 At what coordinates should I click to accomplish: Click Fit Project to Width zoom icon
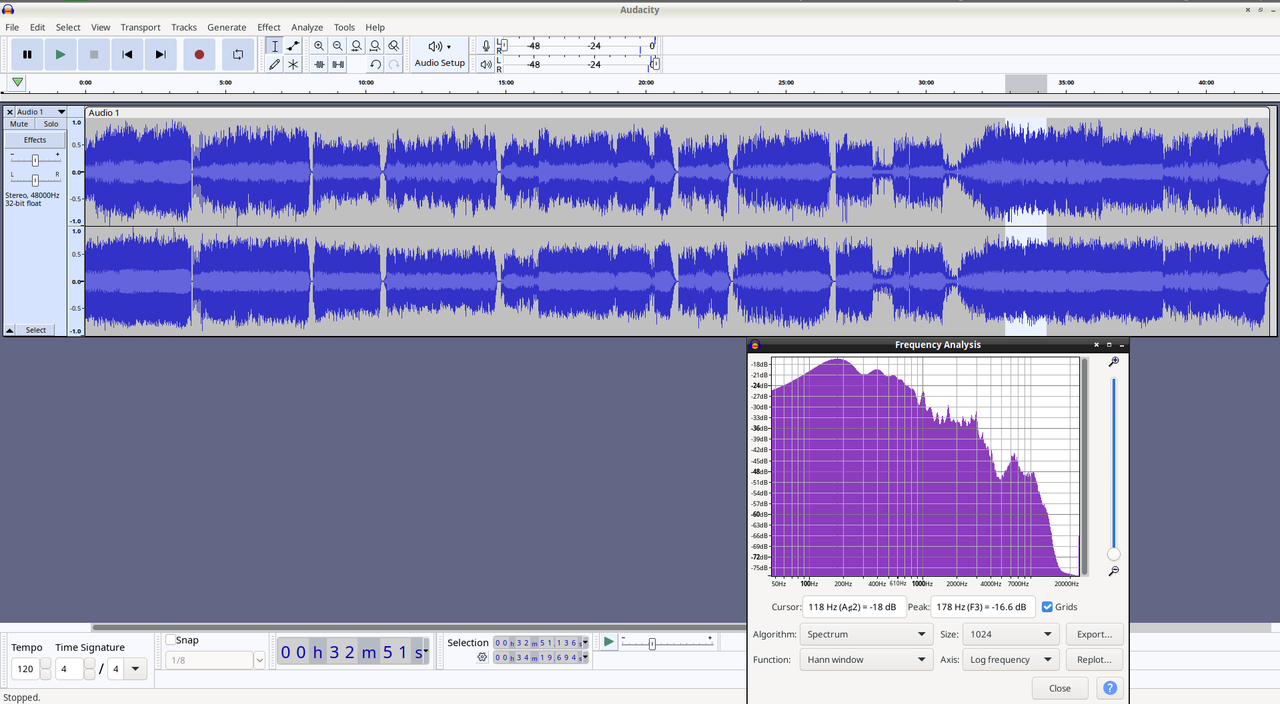375,46
